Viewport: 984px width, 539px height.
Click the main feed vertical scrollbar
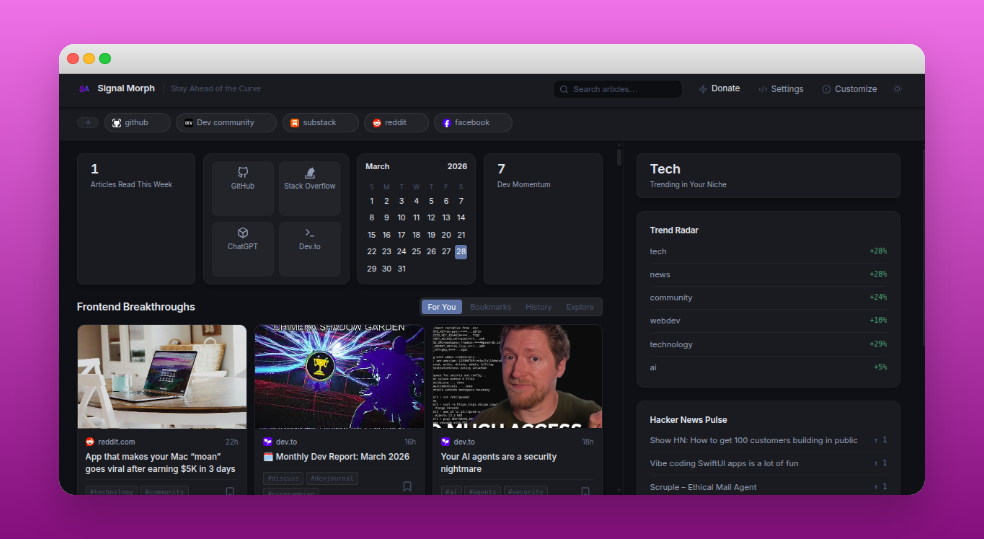619,157
